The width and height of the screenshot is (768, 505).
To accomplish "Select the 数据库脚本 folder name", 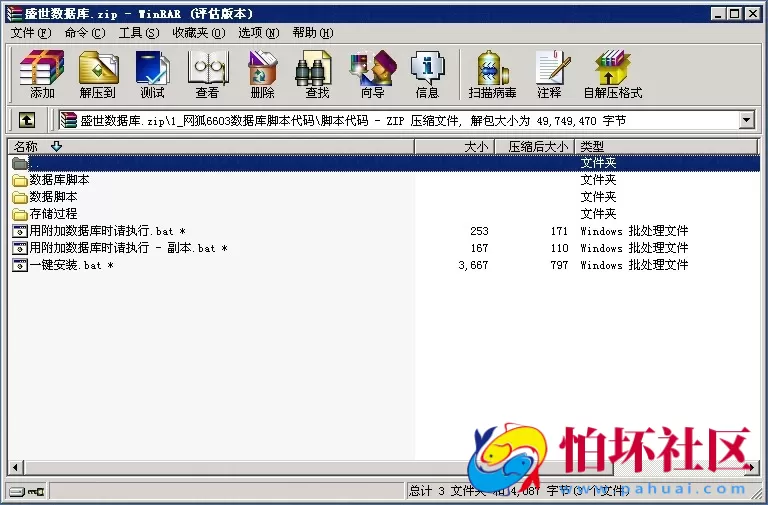I will tap(59, 180).
